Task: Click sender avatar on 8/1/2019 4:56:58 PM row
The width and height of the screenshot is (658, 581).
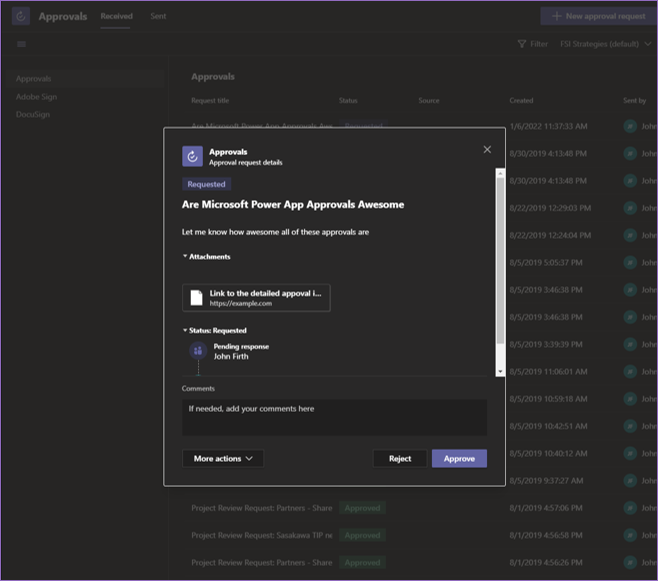Action: point(630,535)
